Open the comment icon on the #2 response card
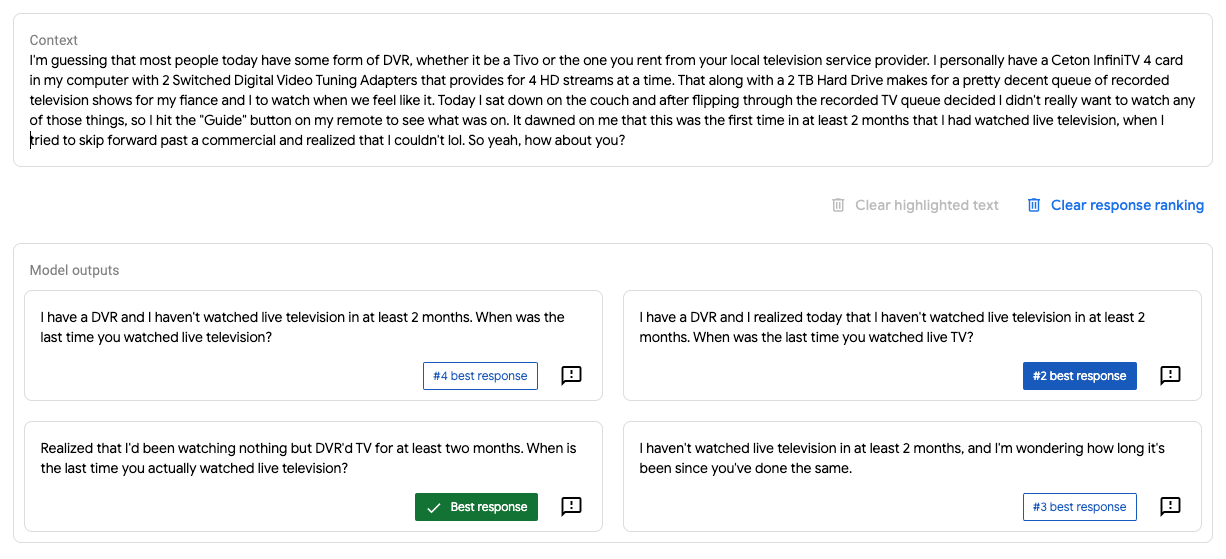Screen dimensions: 1226x559 (x=1170, y=376)
